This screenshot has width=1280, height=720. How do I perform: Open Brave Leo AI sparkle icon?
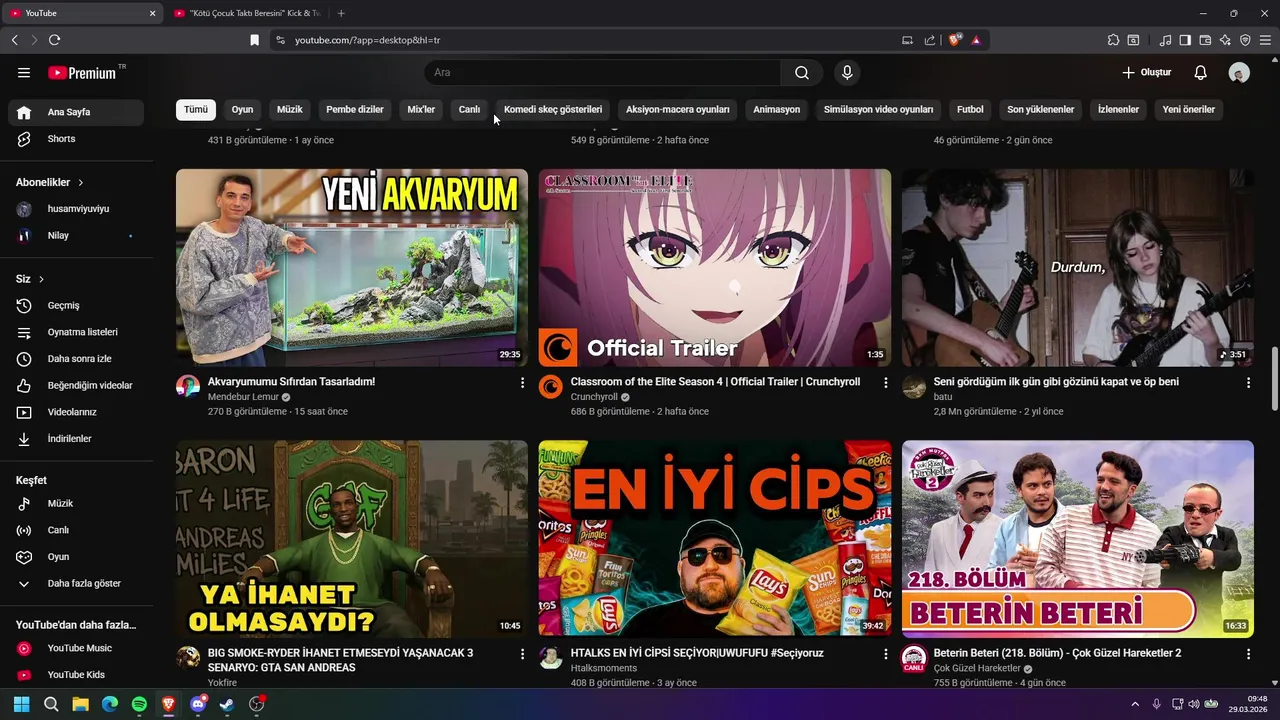point(1225,40)
